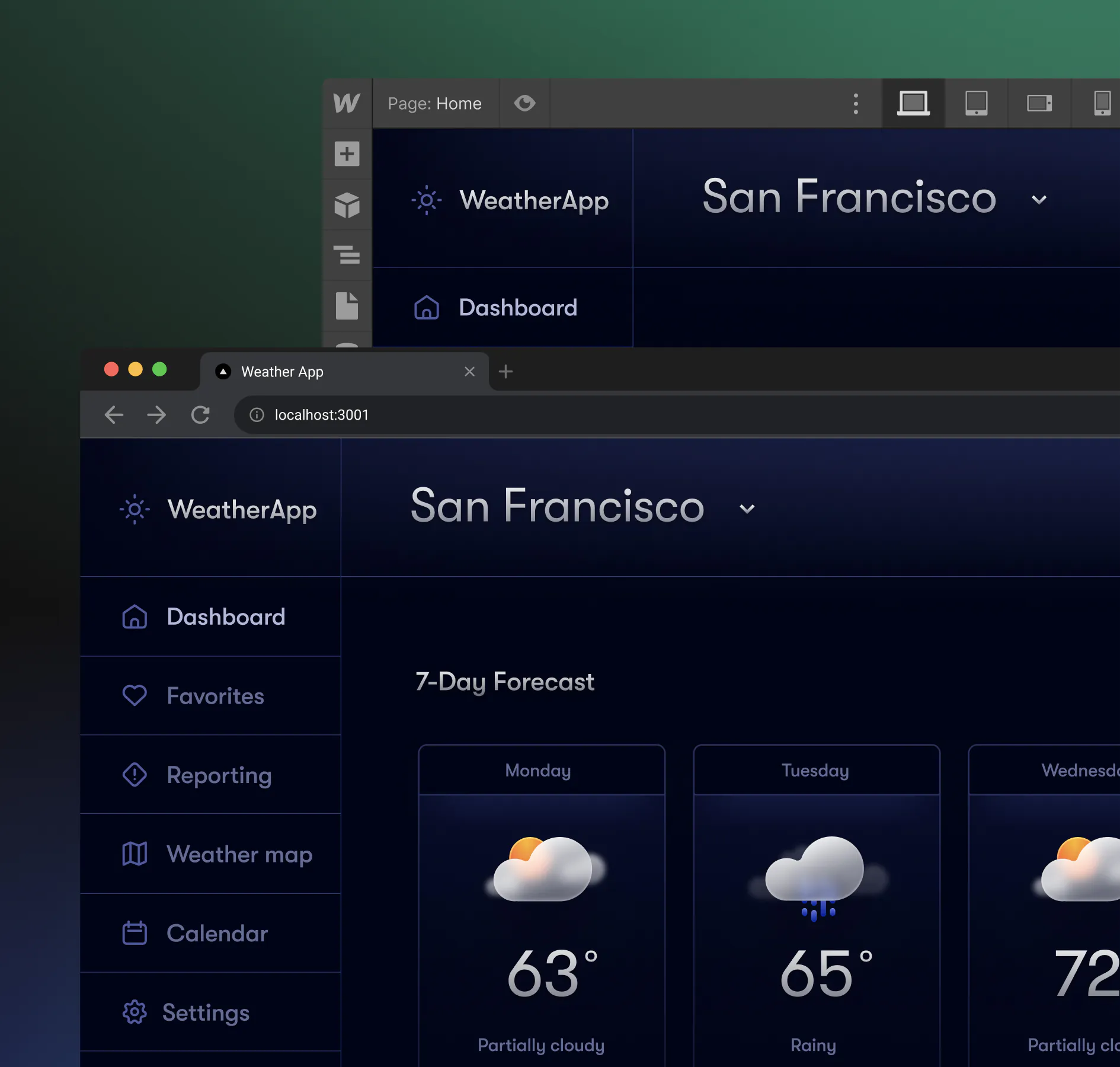
Task: Click the Weather map folded-map icon
Action: click(x=135, y=854)
